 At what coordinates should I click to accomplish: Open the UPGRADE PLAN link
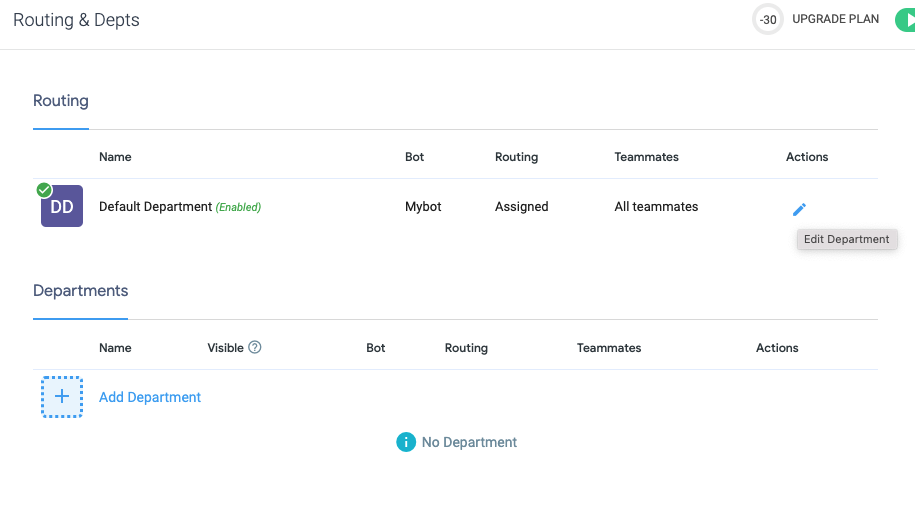[835, 19]
